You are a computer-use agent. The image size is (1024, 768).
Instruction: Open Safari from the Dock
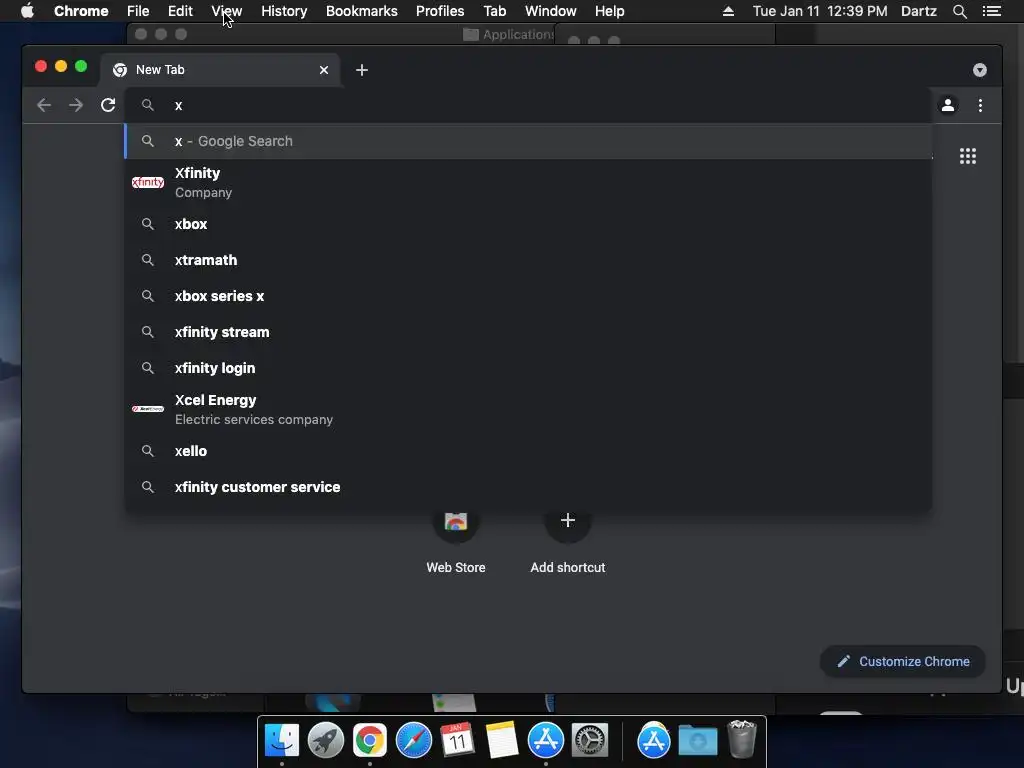(413, 741)
